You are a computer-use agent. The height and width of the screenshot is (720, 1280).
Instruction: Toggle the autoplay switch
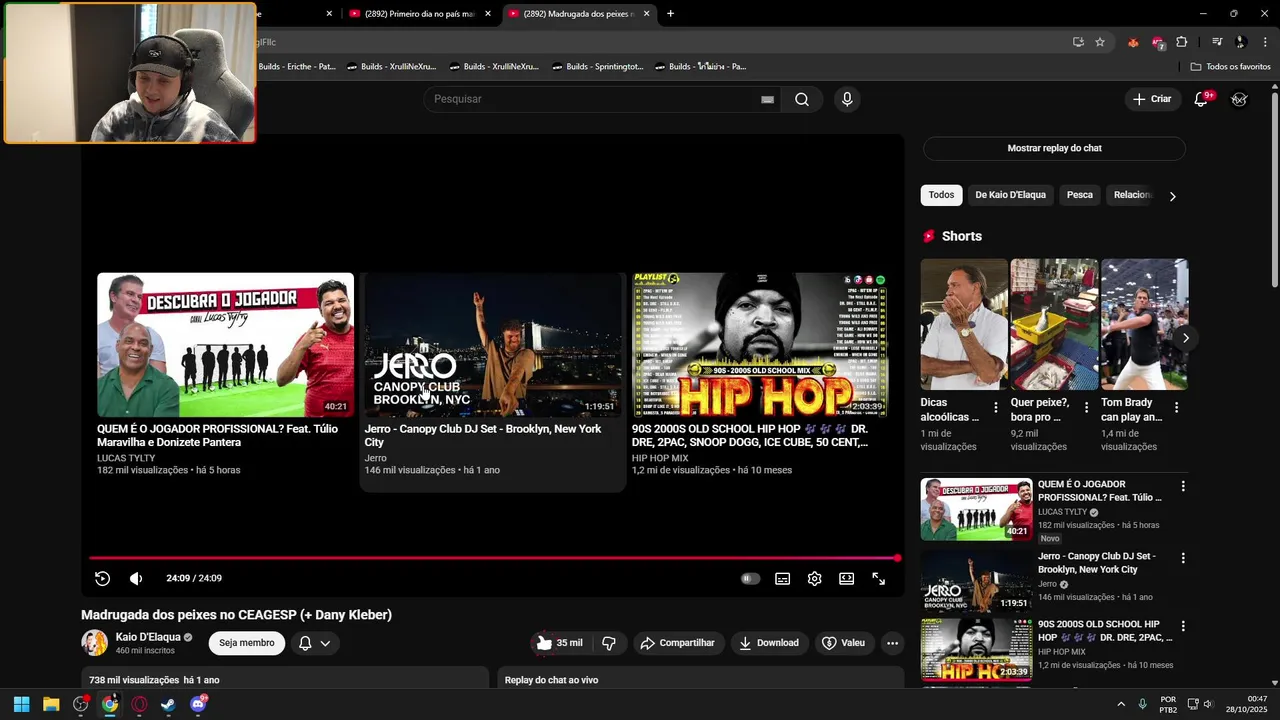[750, 578]
